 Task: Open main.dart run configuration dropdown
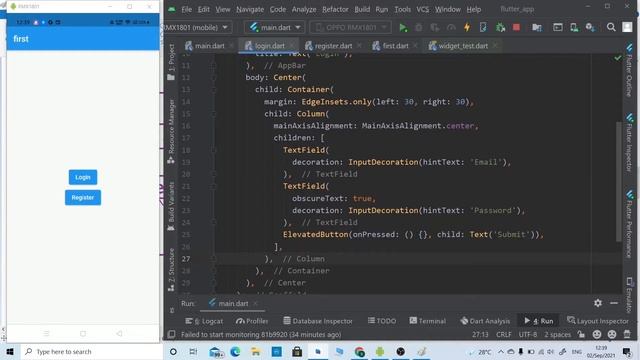click(x=274, y=28)
